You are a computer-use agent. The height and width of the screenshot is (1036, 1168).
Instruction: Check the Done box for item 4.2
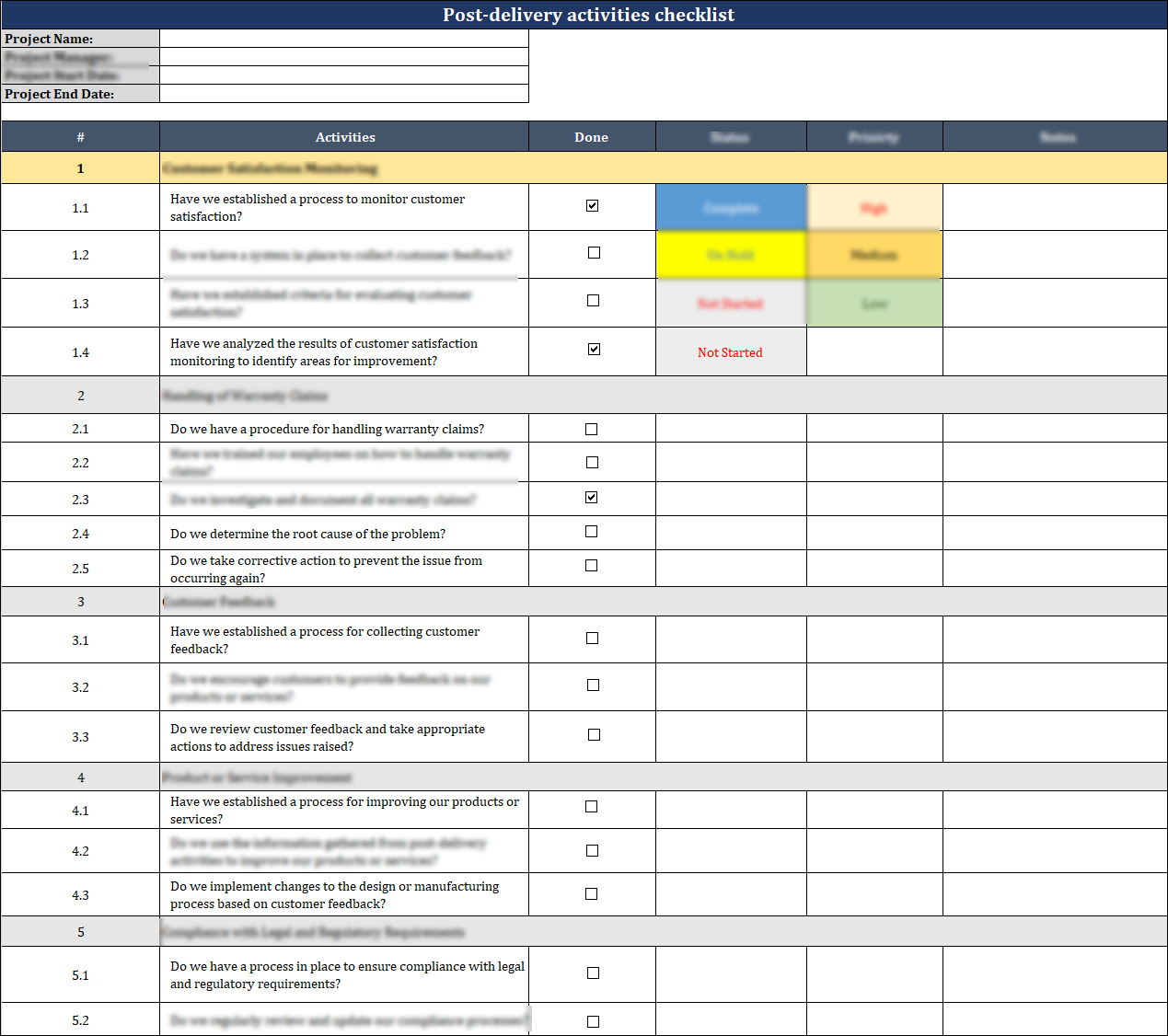593,850
